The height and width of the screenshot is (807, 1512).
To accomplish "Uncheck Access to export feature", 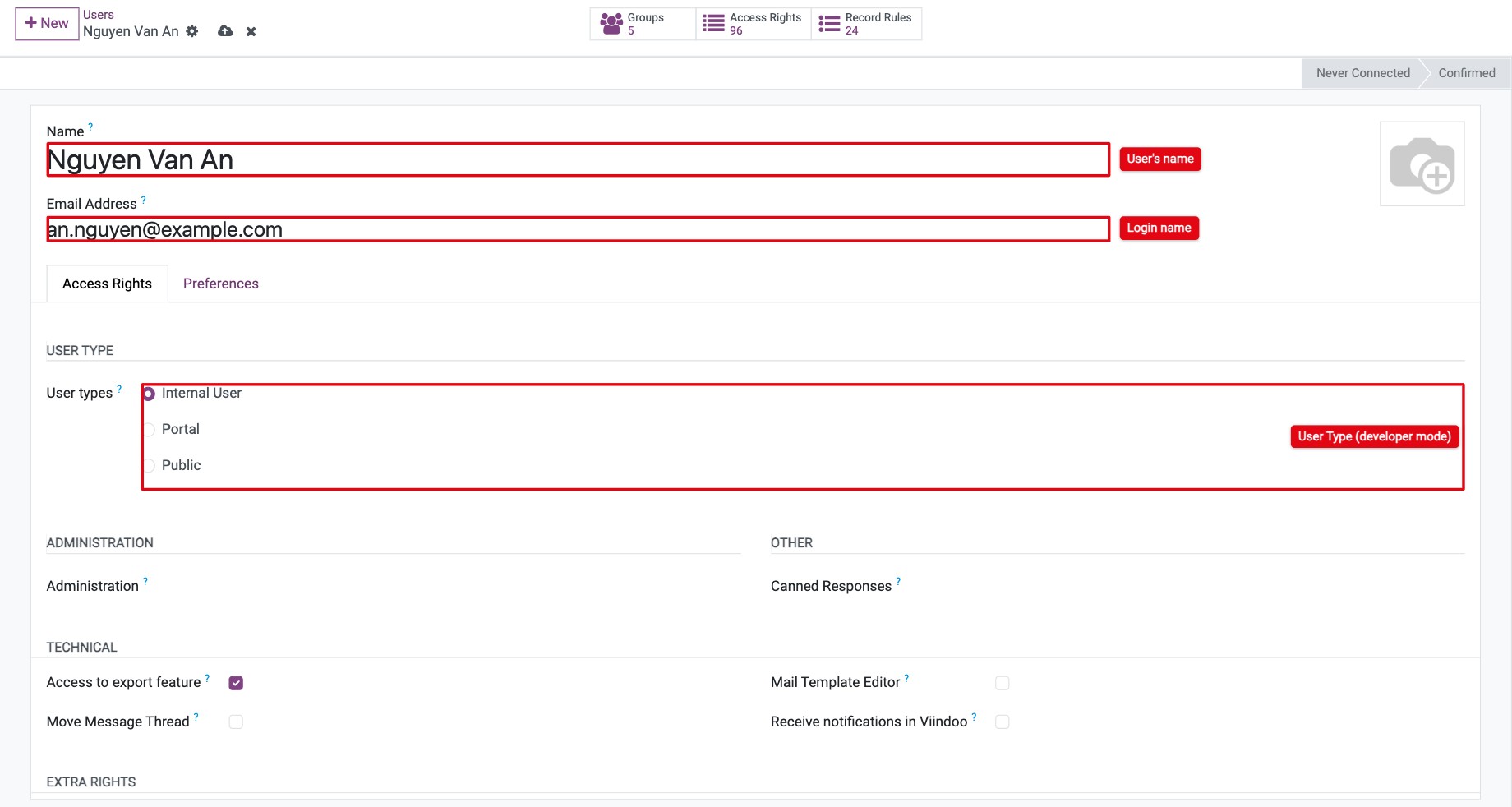I will pos(236,683).
